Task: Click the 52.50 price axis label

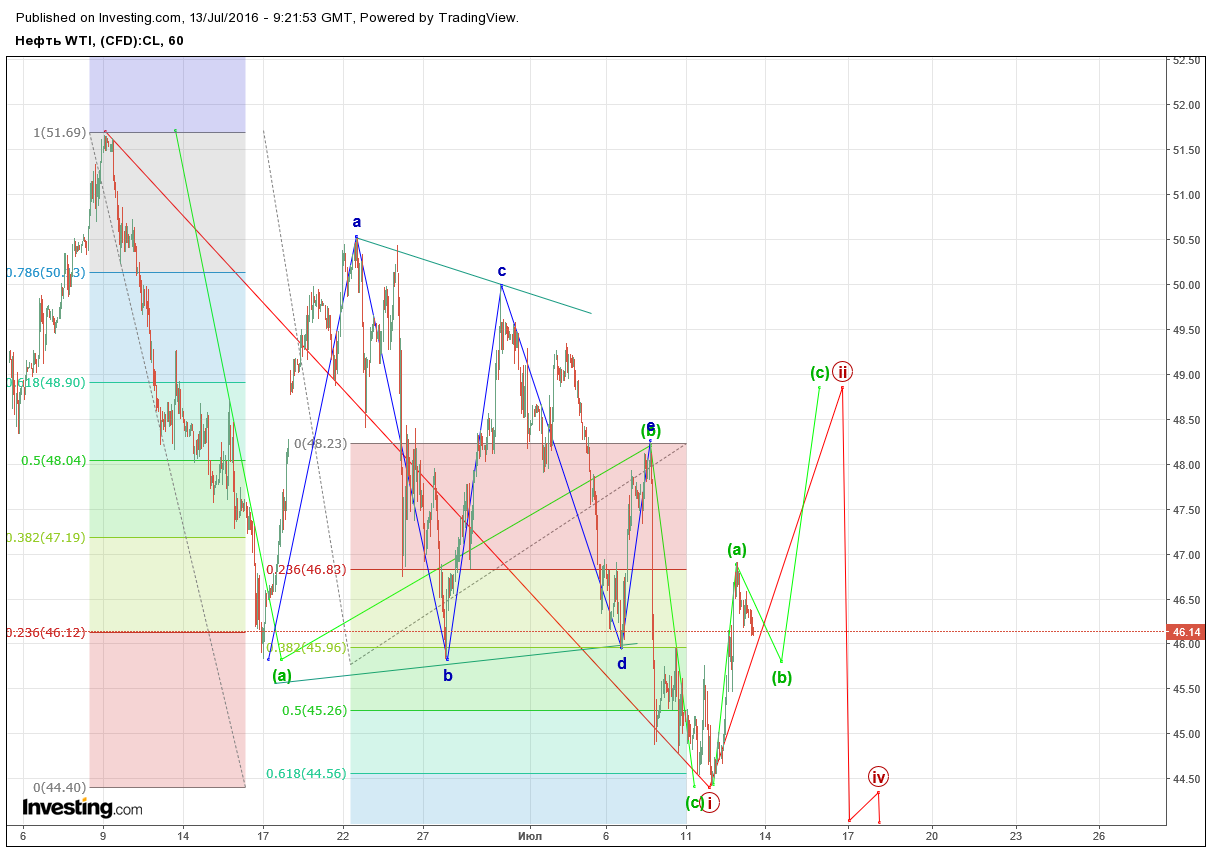Action: [1186, 60]
